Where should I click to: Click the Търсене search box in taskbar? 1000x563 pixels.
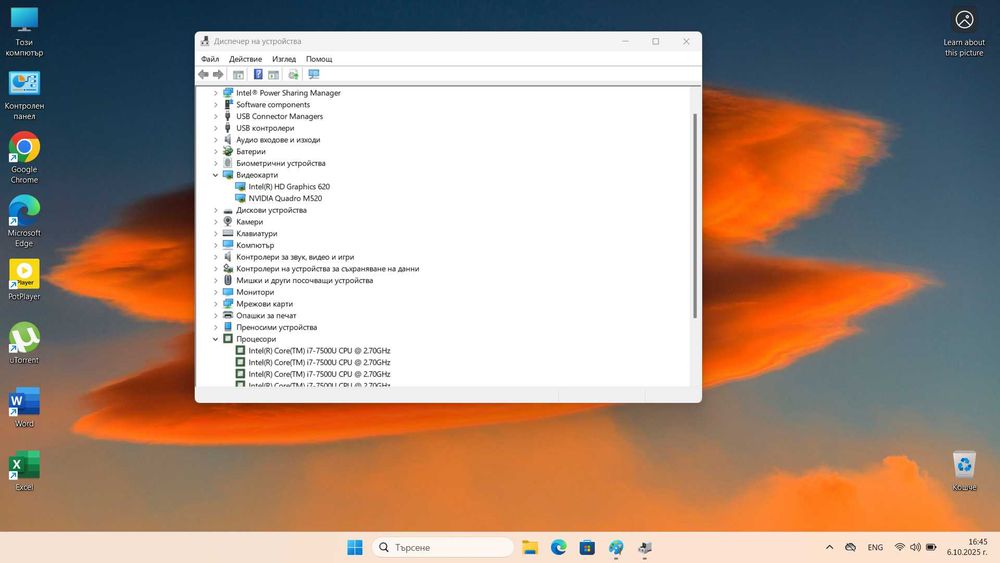442,547
